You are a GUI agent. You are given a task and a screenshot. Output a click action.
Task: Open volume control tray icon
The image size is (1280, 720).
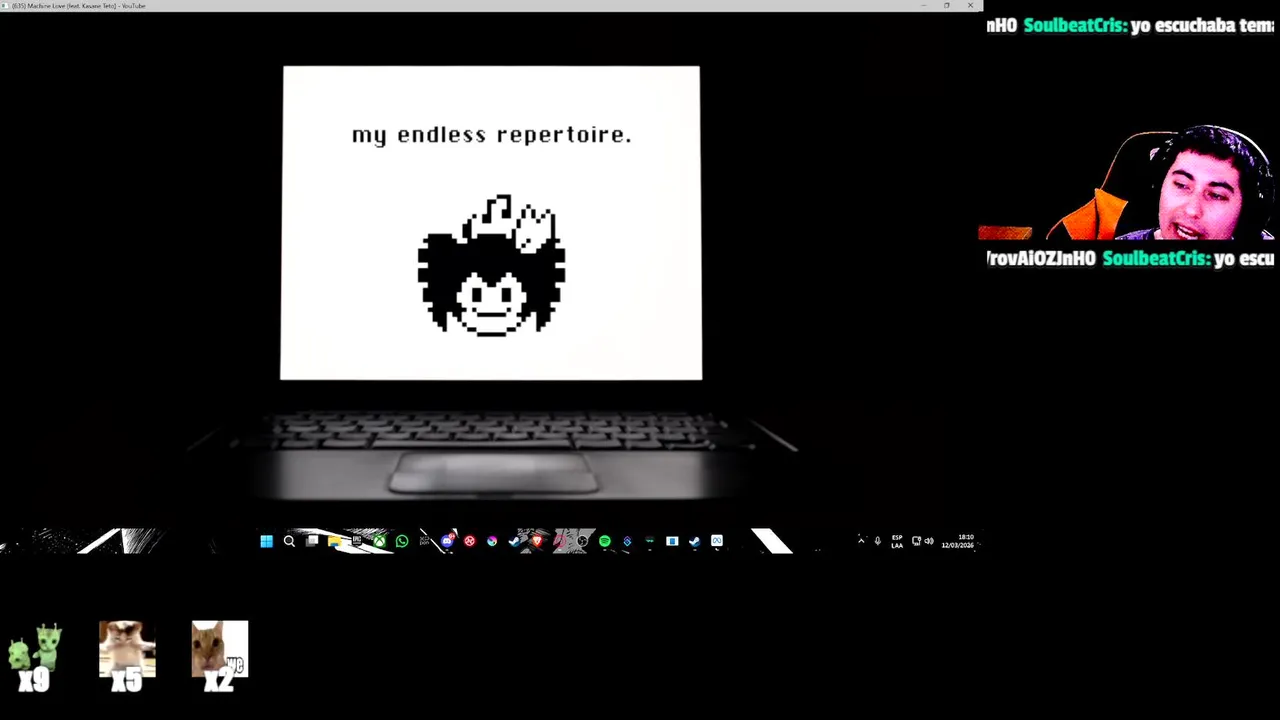click(929, 541)
